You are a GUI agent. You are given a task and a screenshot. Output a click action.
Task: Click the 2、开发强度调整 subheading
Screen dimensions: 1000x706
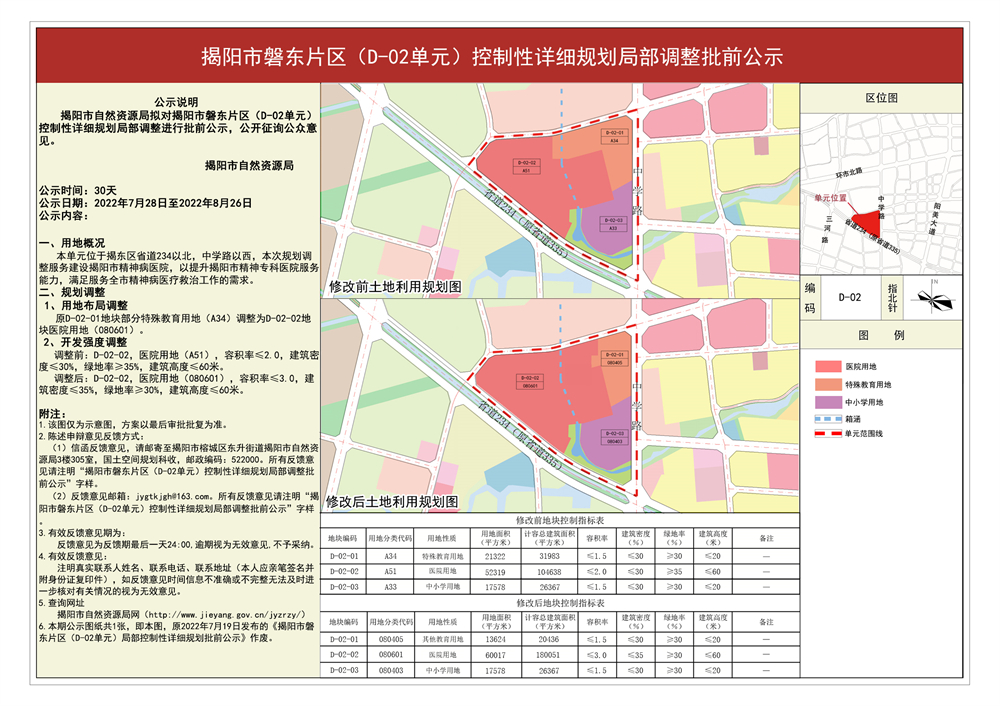pyautogui.click(x=85, y=342)
